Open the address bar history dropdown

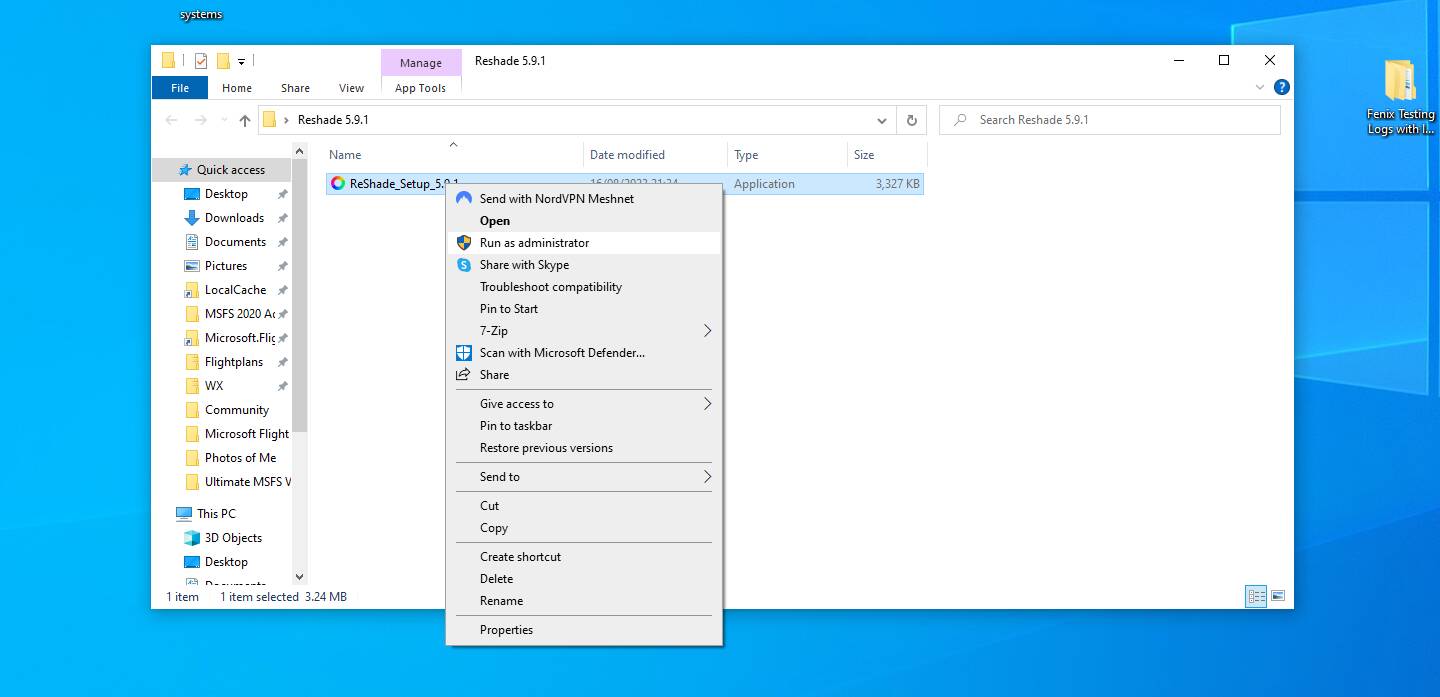(x=881, y=120)
